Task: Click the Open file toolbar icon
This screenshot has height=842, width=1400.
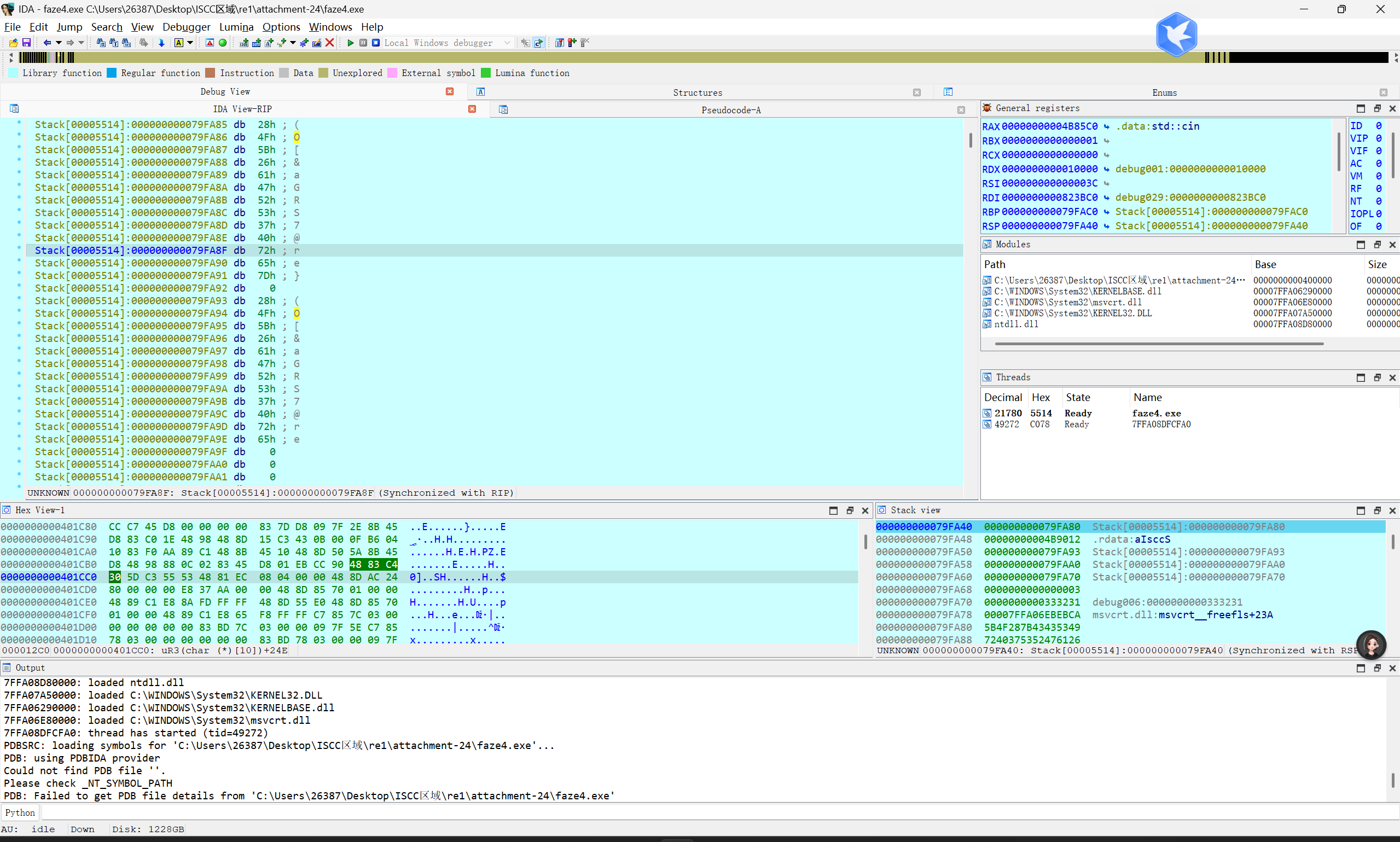Action: pos(13,43)
